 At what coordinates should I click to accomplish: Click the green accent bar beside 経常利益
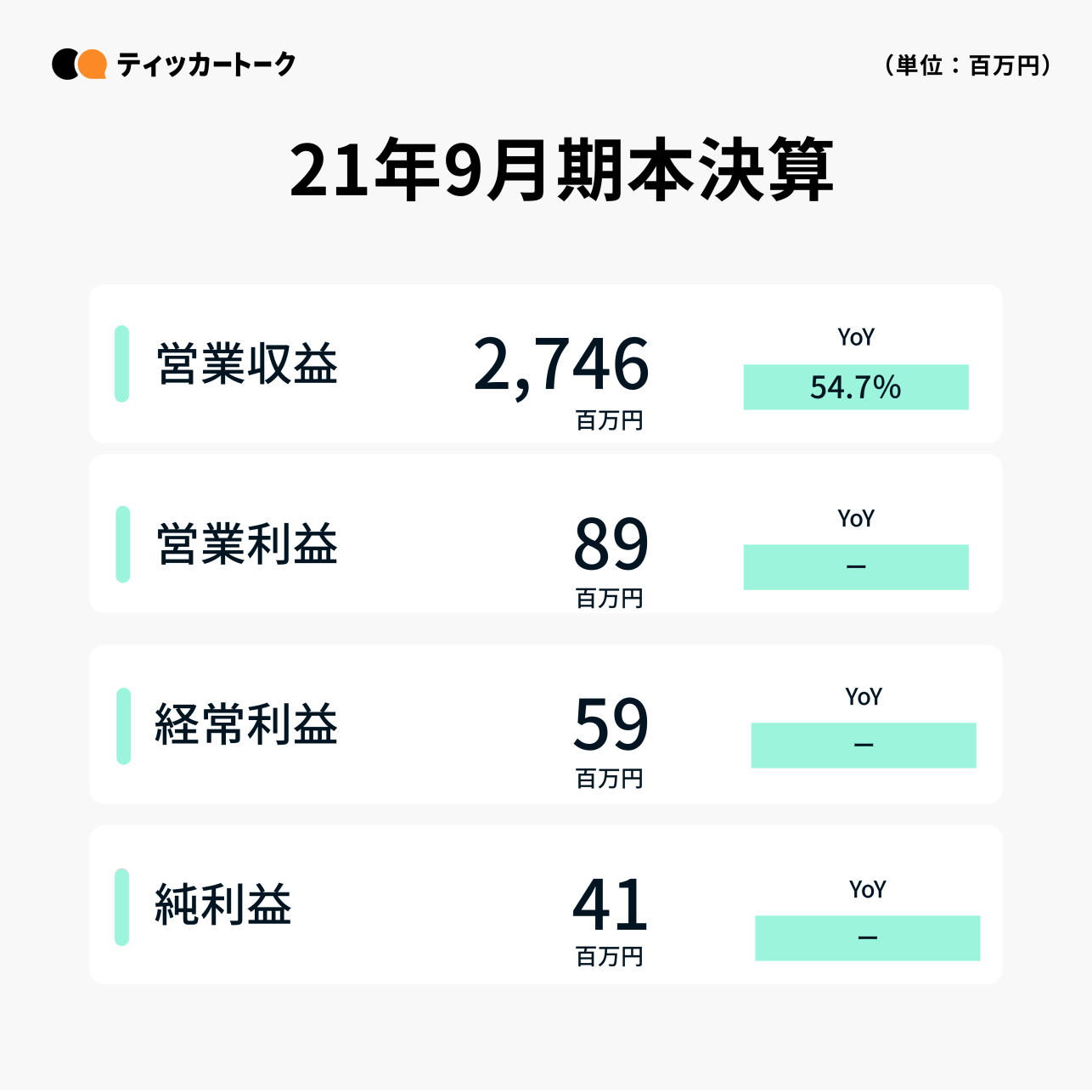click(x=124, y=726)
